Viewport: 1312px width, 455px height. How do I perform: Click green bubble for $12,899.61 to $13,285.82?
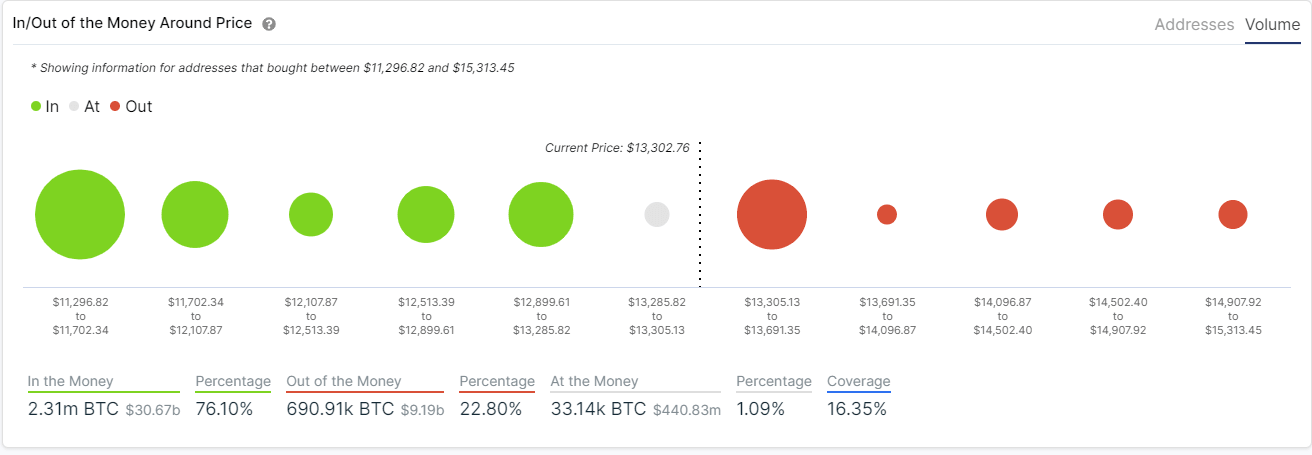[541, 215]
